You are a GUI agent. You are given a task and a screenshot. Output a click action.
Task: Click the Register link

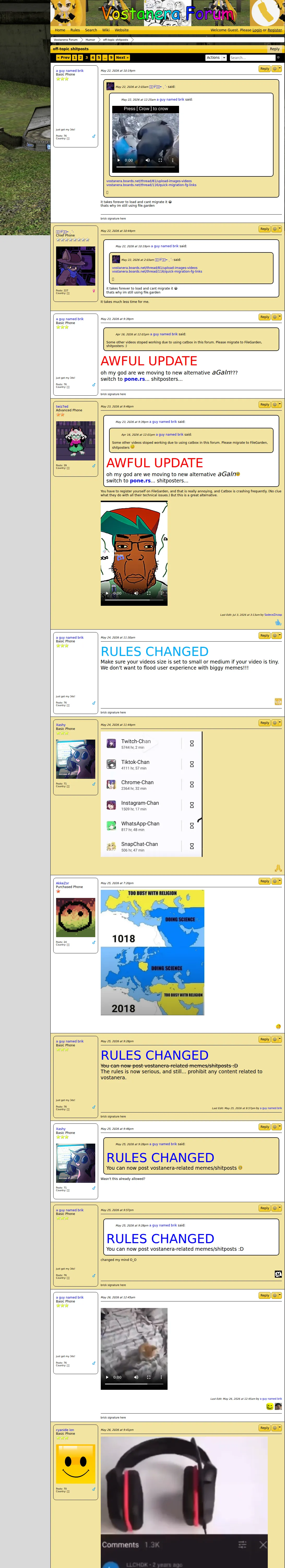coord(275,30)
